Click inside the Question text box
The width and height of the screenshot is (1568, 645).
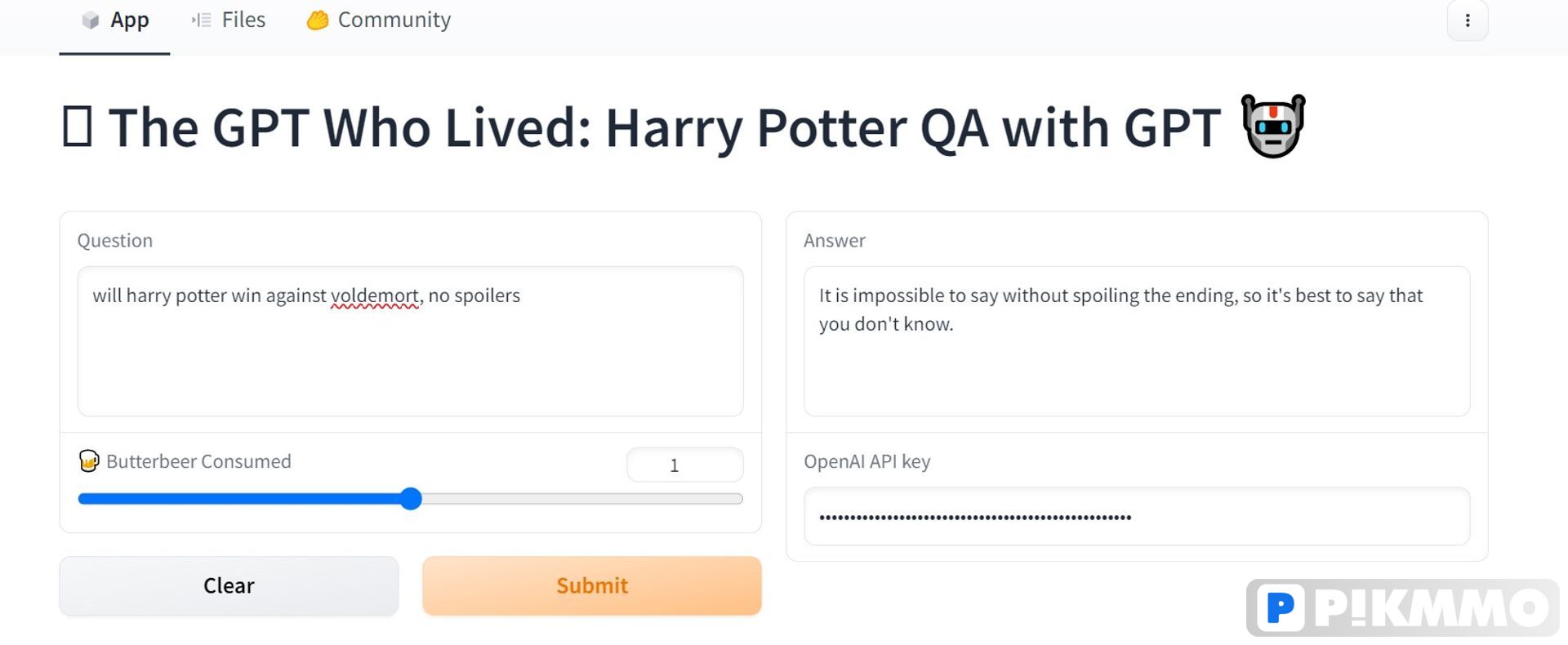point(410,341)
